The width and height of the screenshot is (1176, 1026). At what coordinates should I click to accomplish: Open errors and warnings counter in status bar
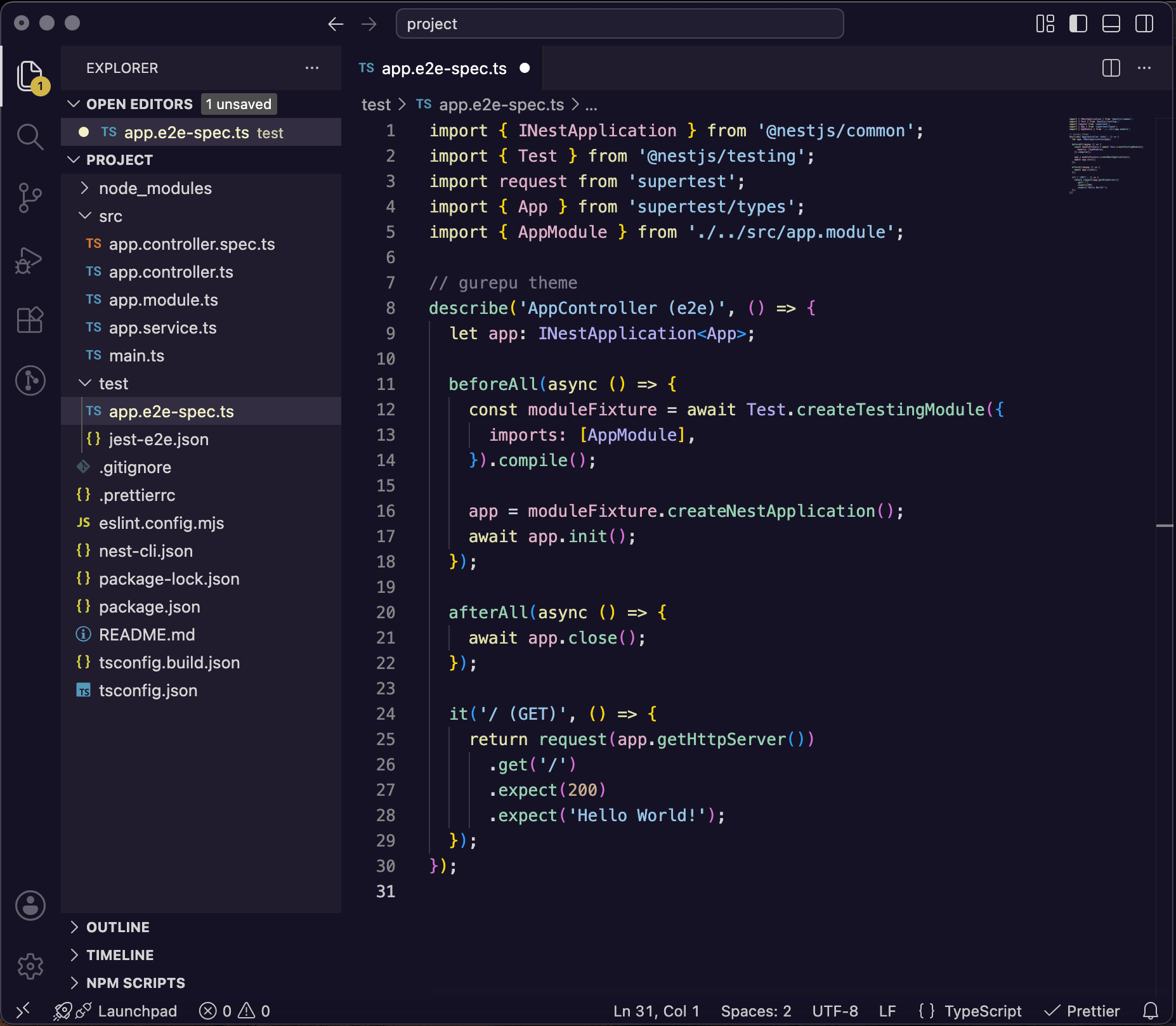coord(235,1011)
